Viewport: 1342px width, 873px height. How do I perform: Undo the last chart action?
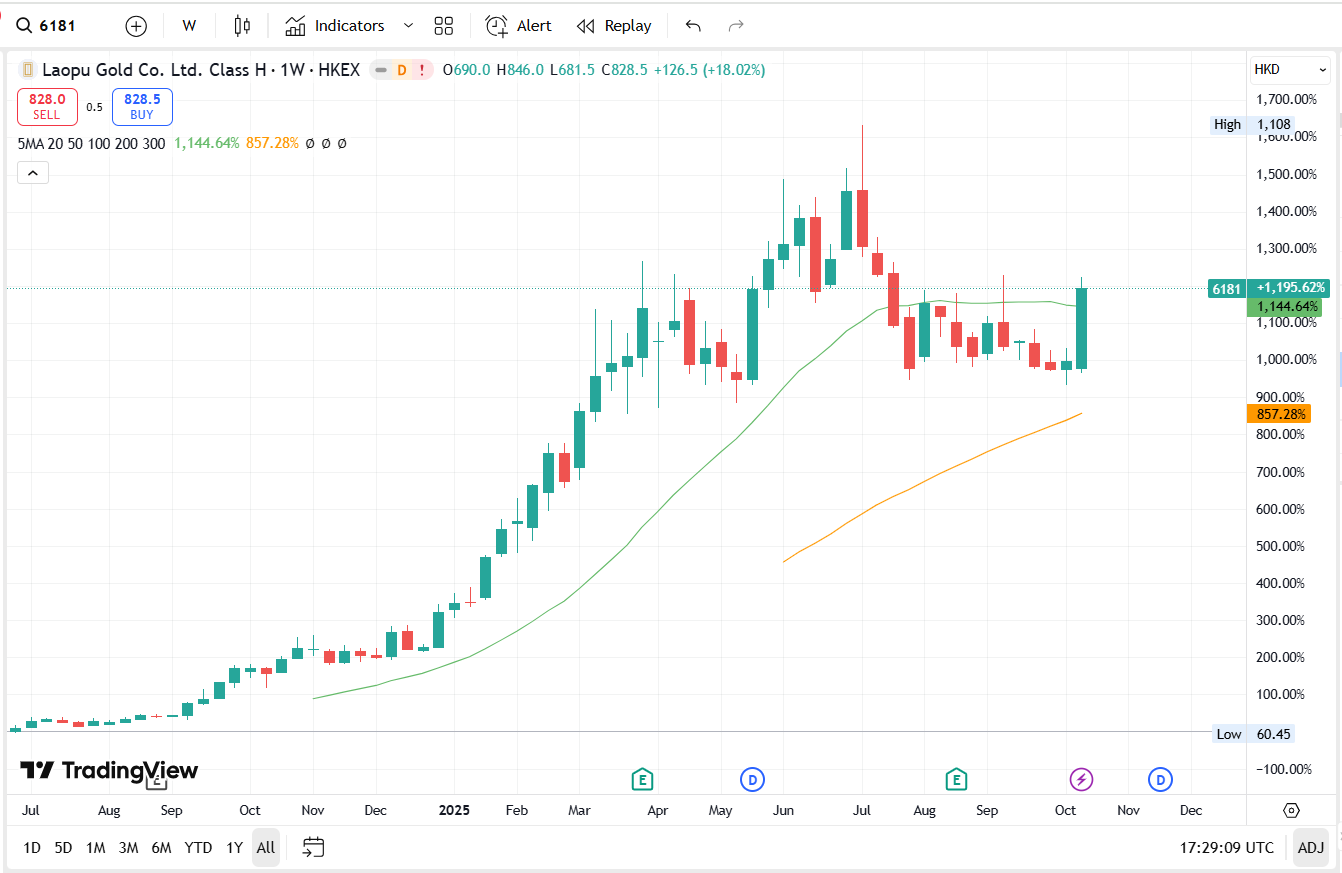coord(693,26)
